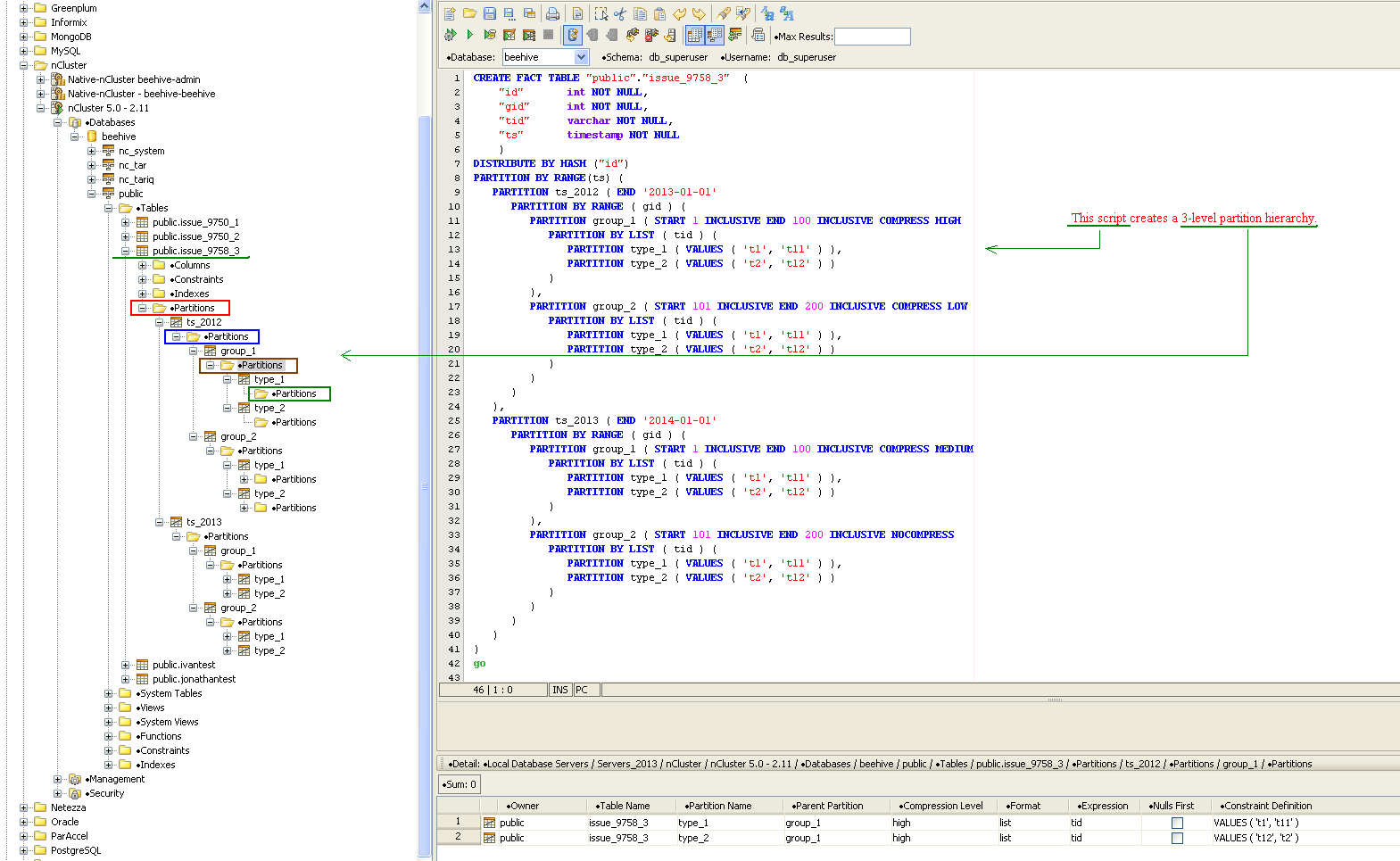Sort by Compression Level column header

(942, 806)
